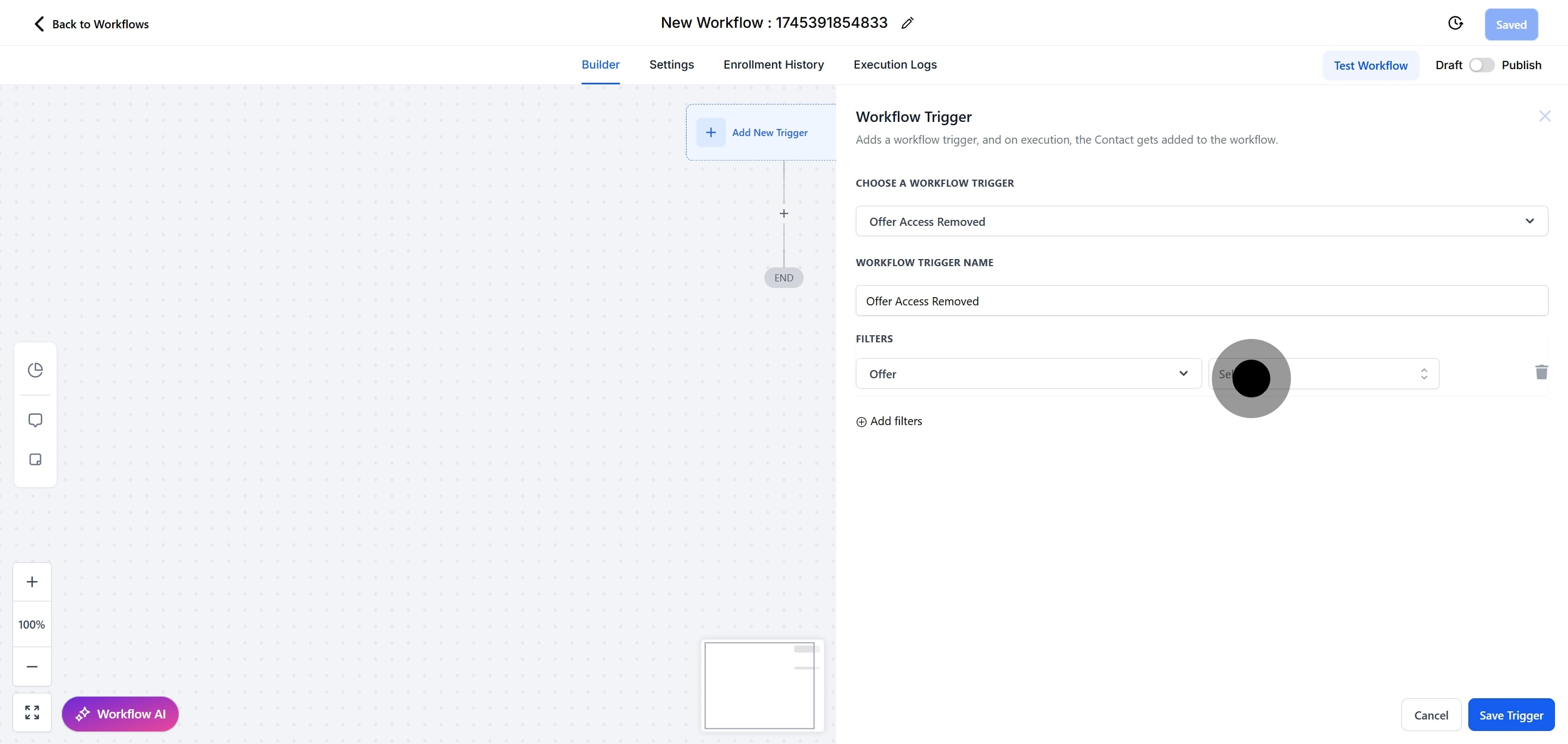Click the sticky note icon in sidebar
1568x744 pixels.
pyautogui.click(x=35, y=459)
